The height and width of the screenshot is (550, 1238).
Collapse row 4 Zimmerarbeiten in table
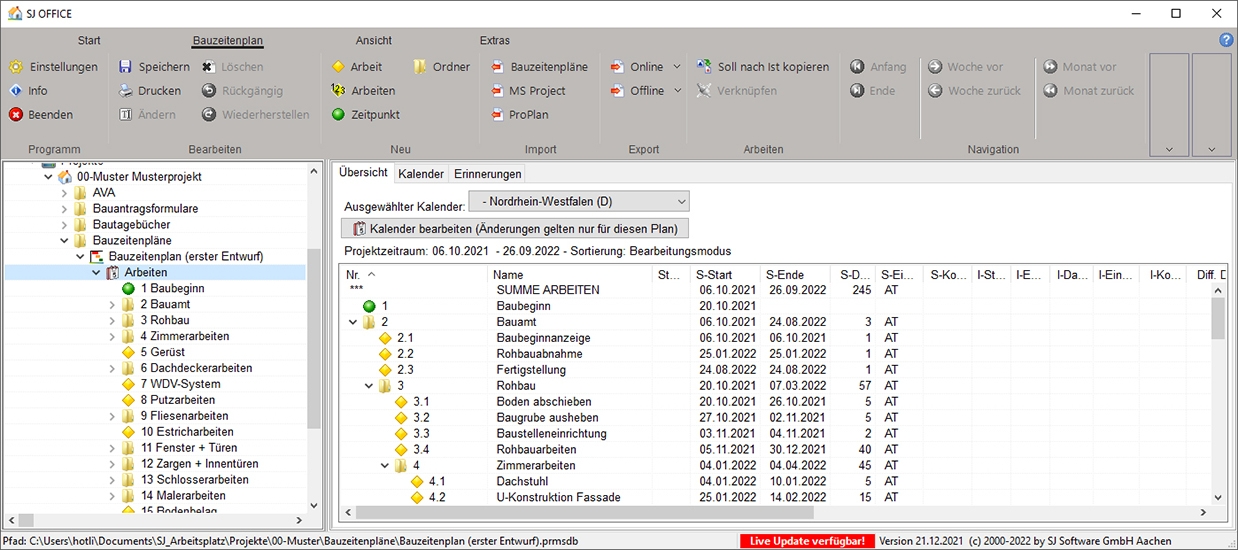point(385,465)
